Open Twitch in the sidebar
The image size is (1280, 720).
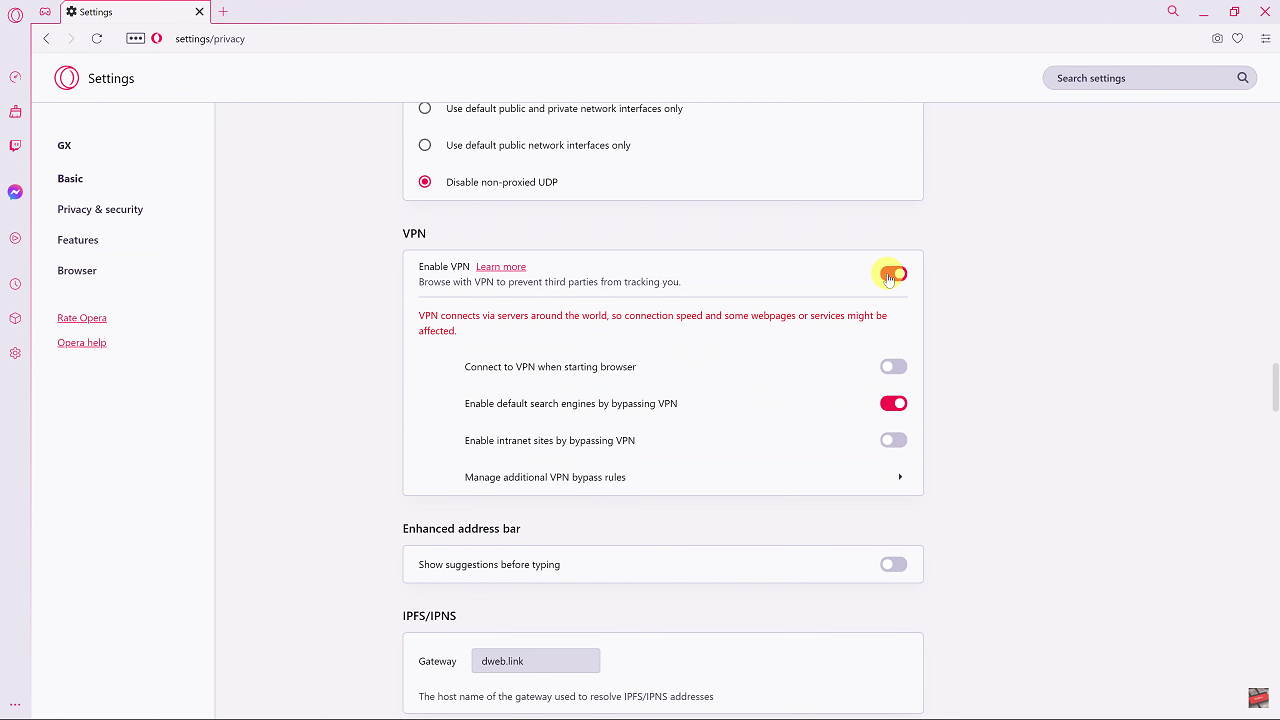tap(15, 146)
